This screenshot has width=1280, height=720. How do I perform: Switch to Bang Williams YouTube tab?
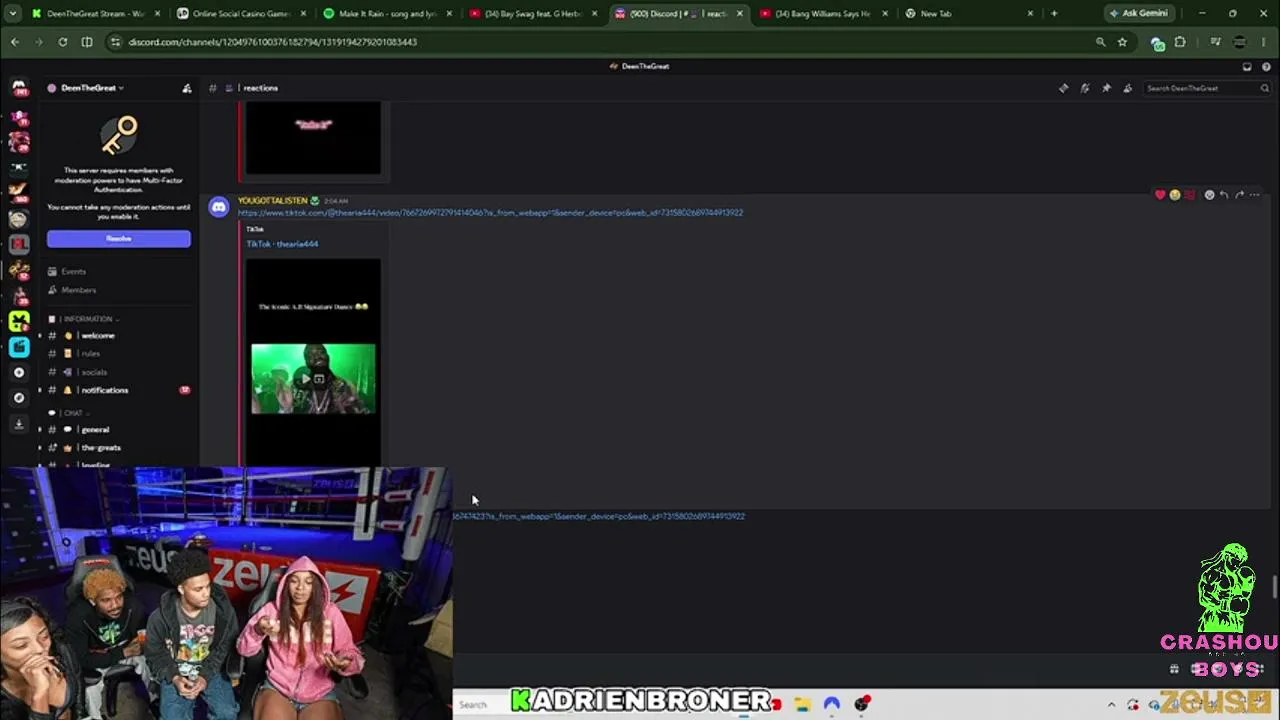click(x=824, y=14)
